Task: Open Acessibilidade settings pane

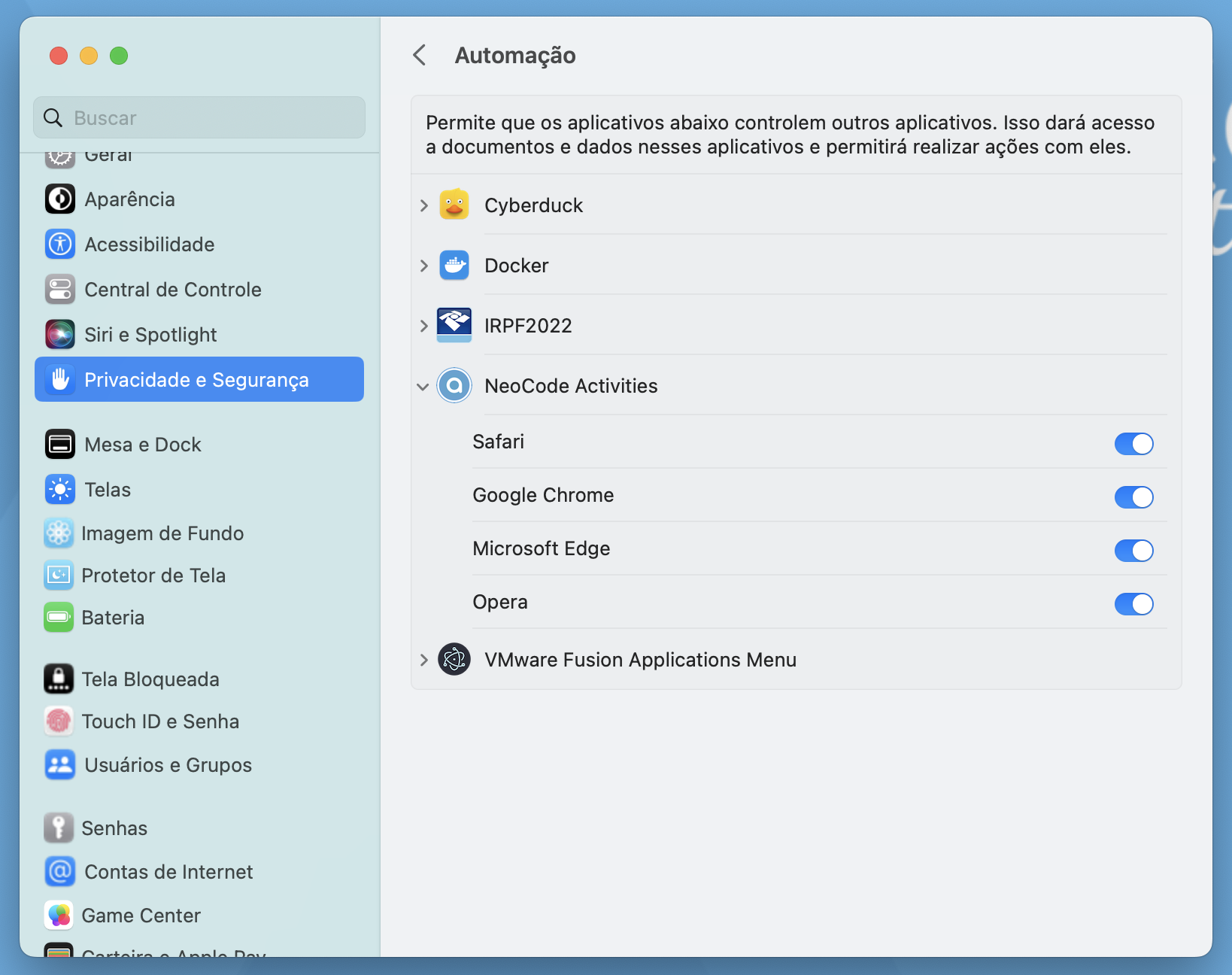Action: tap(199, 245)
